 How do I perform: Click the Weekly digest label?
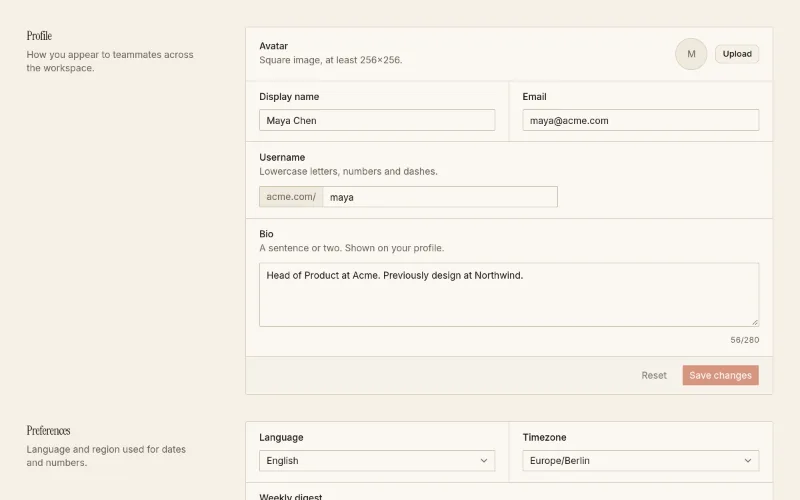[291, 496]
